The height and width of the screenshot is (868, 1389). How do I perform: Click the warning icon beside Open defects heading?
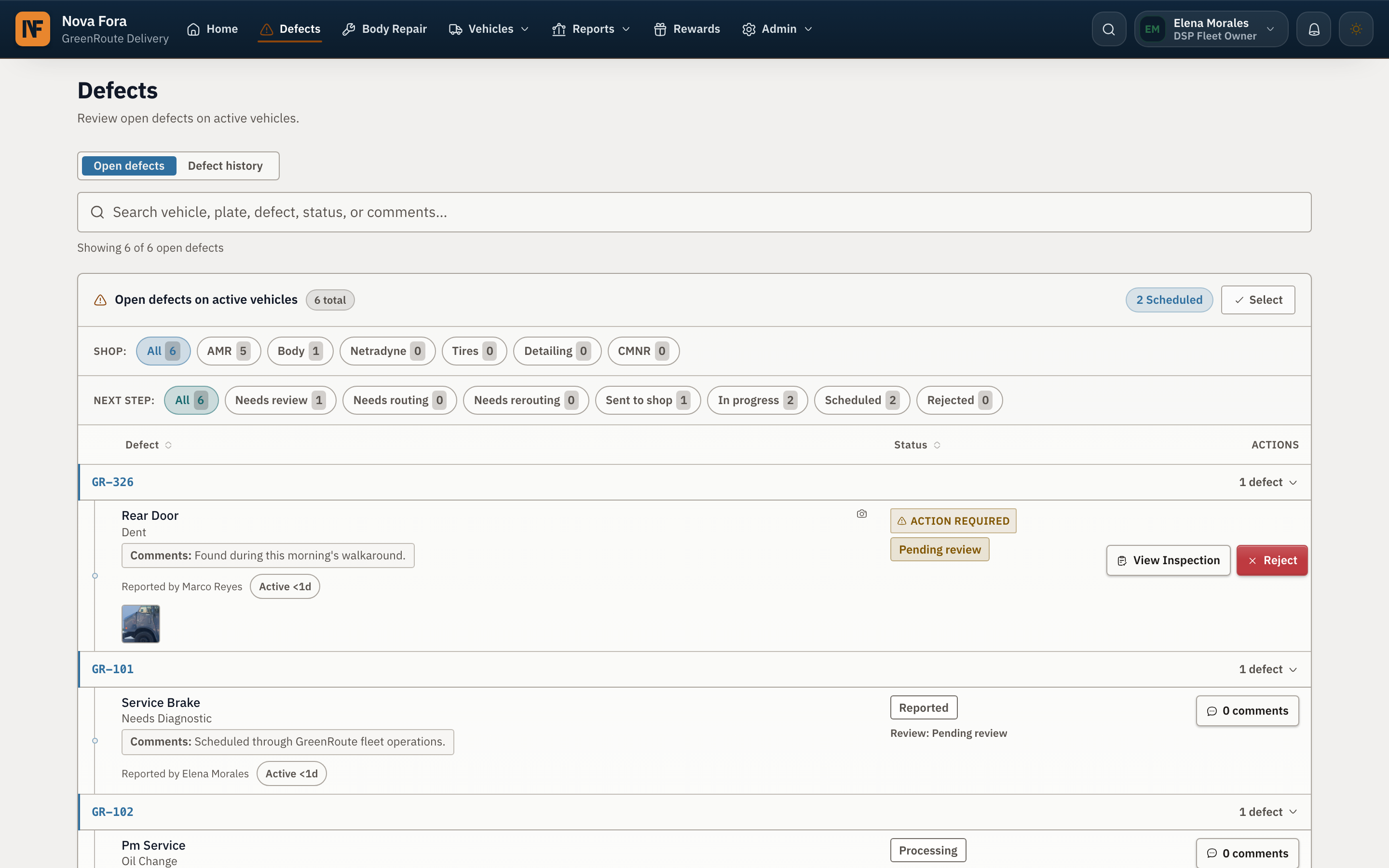[100, 299]
